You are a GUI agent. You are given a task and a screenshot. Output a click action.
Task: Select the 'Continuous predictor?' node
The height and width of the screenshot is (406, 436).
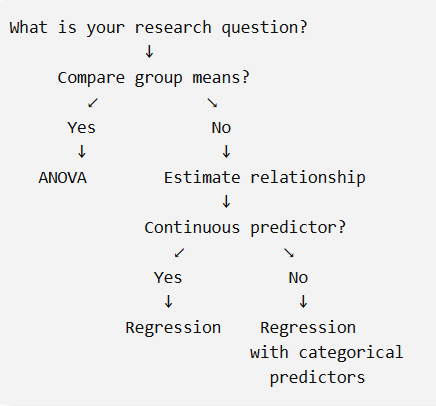[245, 228]
